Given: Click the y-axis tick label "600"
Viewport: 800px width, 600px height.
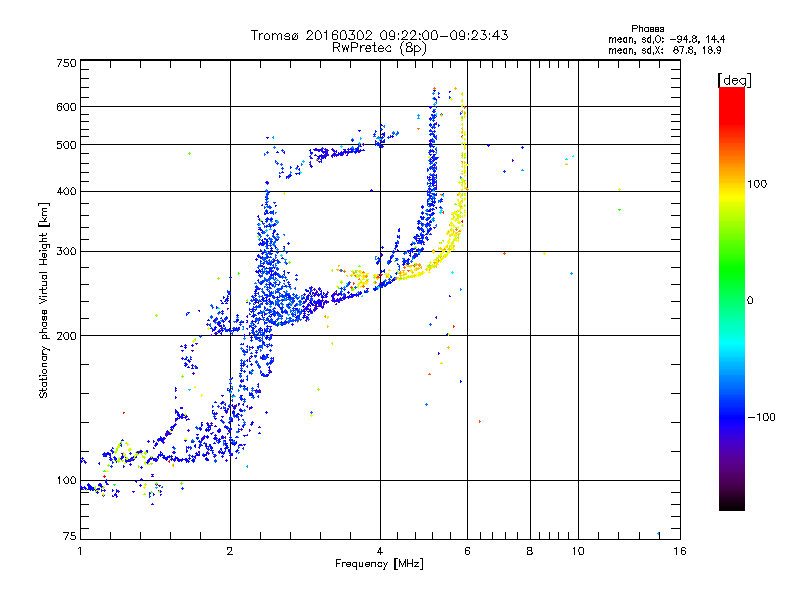Looking at the screenshot, I should (x=66, y=107).
